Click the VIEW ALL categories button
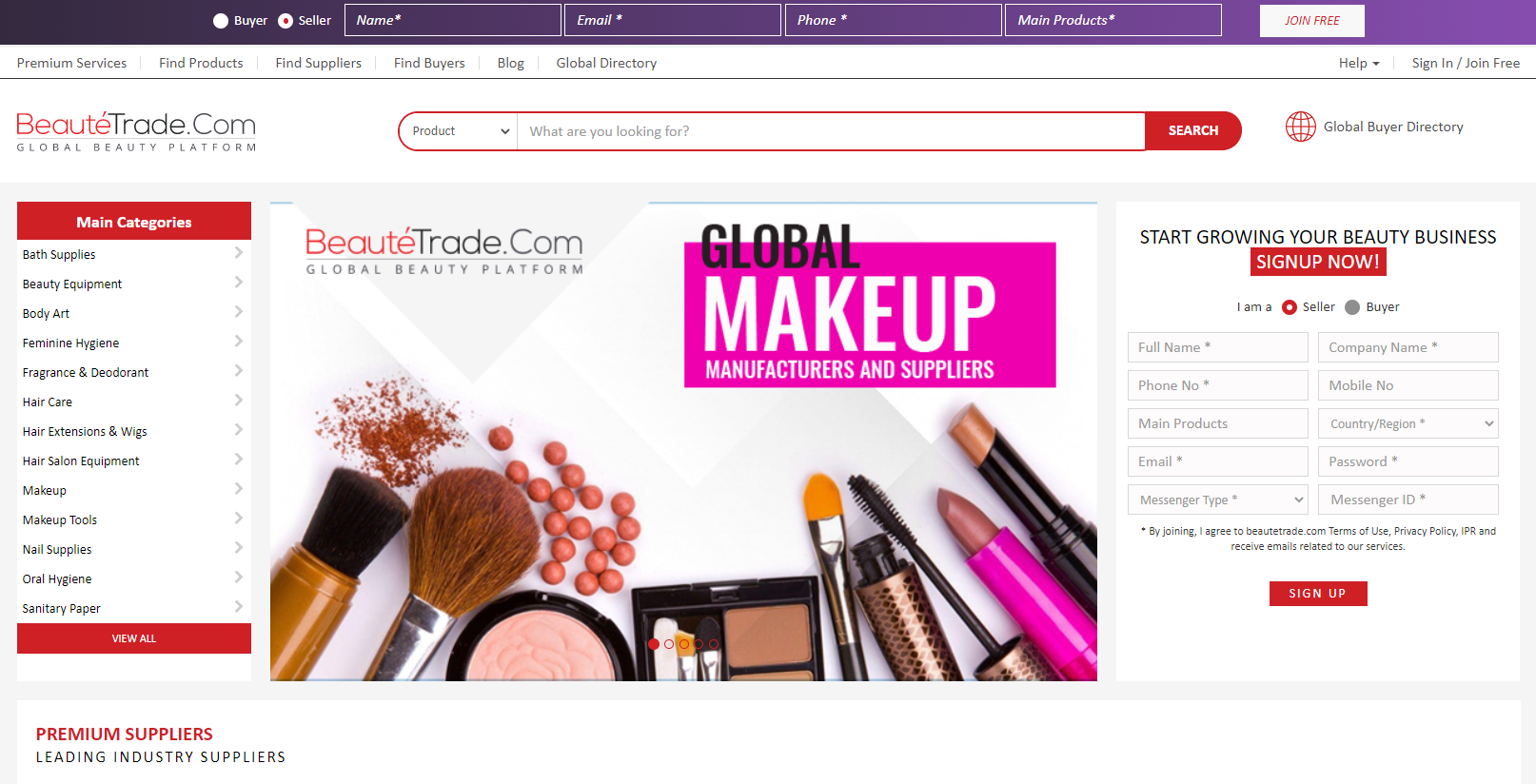1536x784 pixels. (134, 638)
